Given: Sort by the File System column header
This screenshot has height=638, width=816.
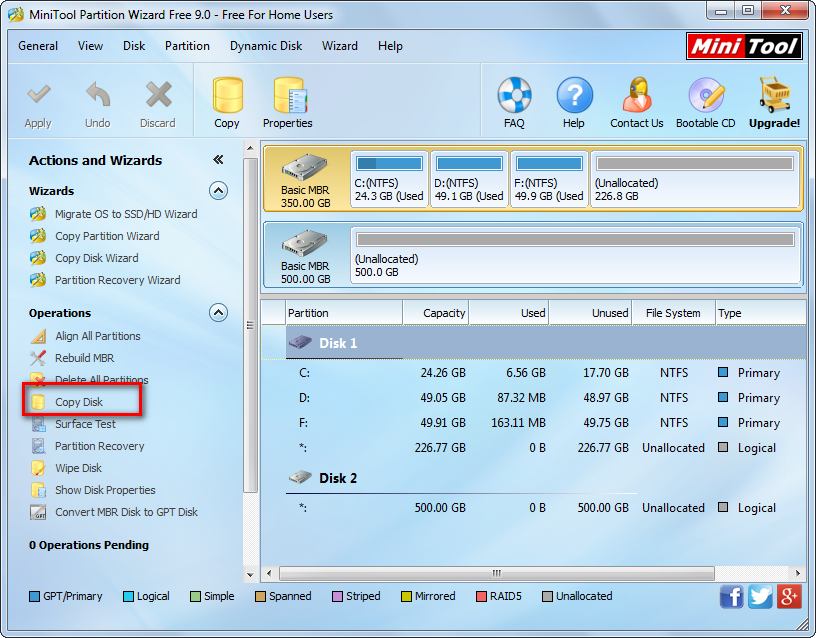Looking at the screenshot, I should tap(673, 313).
